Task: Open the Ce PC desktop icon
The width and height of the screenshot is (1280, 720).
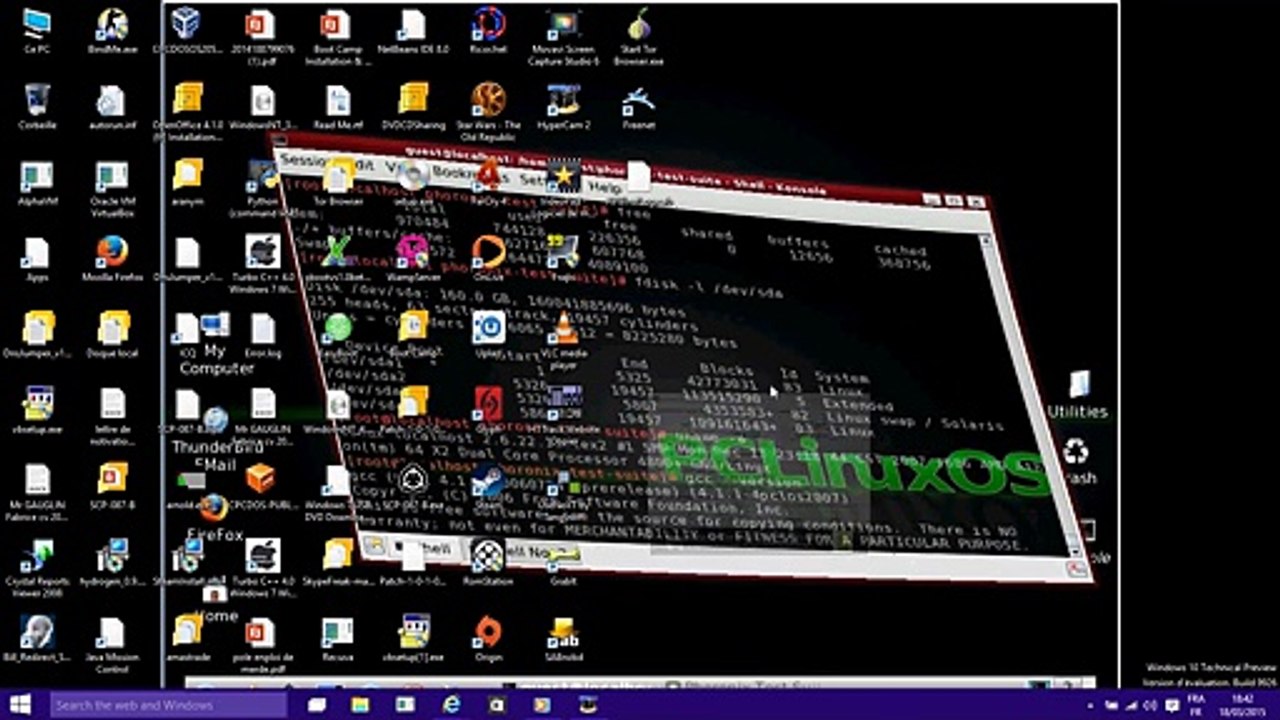Action: point(38,30)
